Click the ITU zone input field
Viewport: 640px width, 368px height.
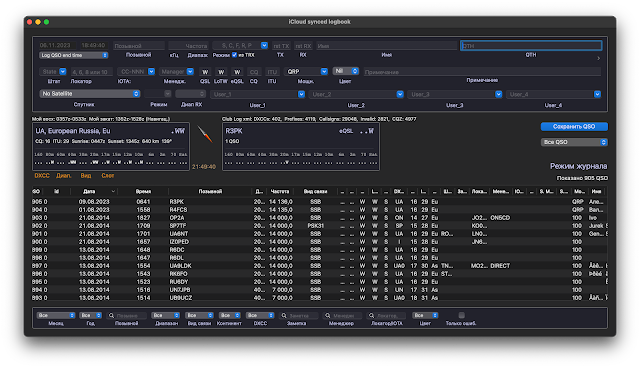(x=272, y=72)
